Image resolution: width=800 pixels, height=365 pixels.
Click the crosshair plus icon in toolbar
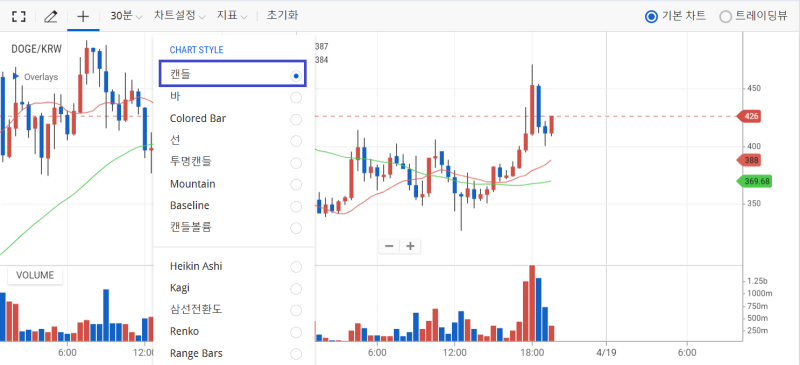(x=83, y=16)
